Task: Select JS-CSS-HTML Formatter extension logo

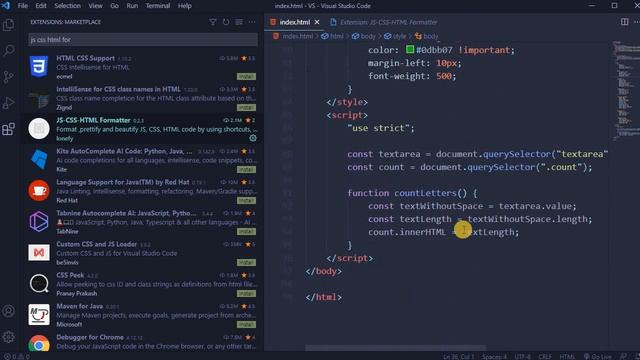Action: [39, 129]
